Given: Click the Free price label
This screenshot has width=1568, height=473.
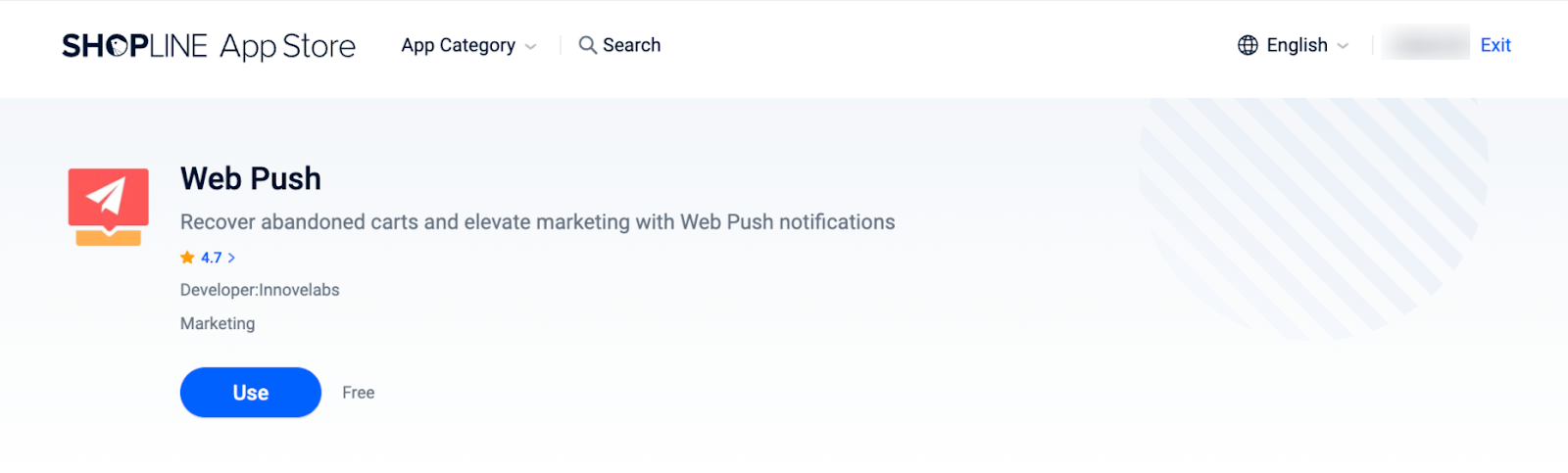Looking at the screenshot, I should coord(359,393).
